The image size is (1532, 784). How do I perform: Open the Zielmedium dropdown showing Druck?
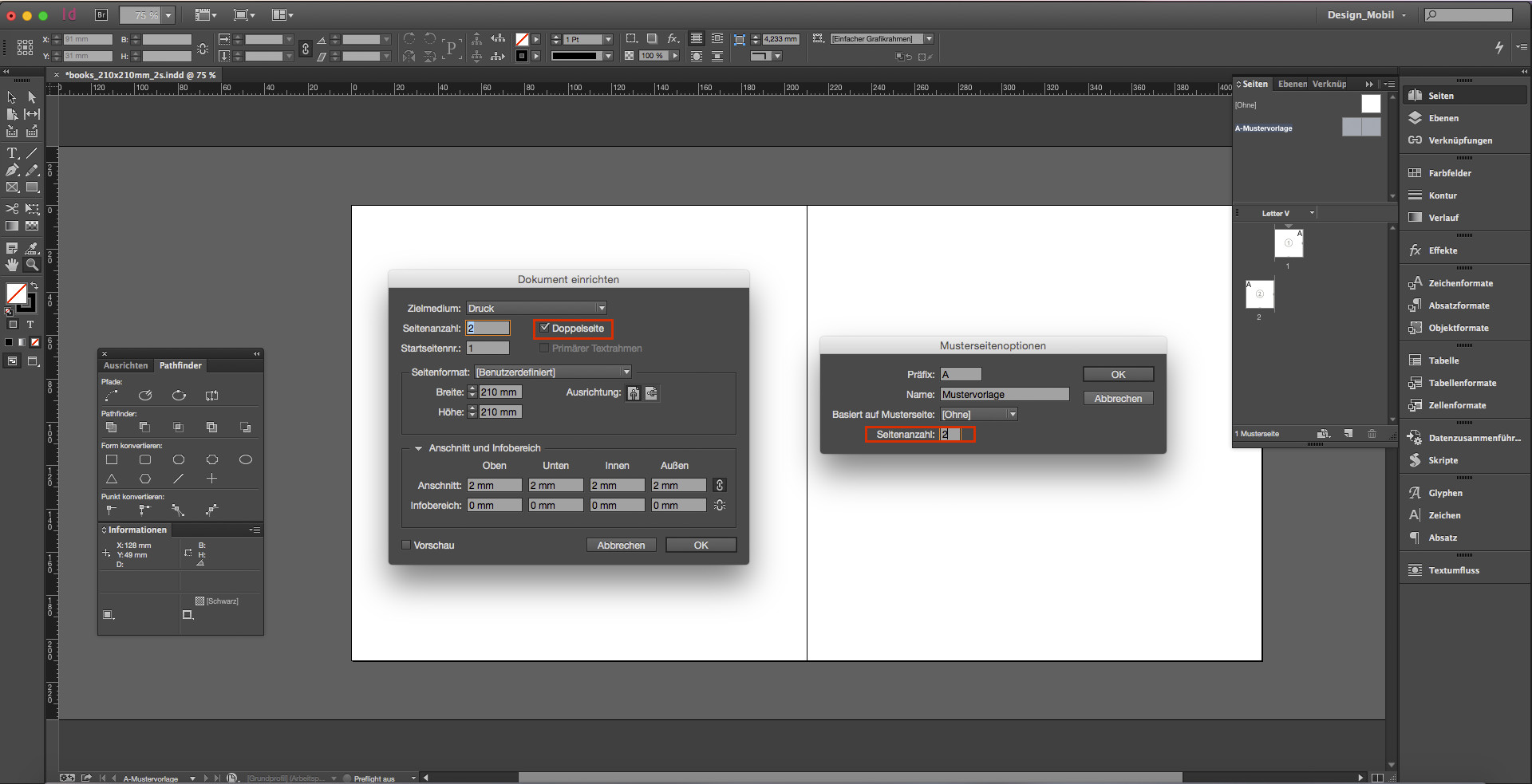[602, 308]
